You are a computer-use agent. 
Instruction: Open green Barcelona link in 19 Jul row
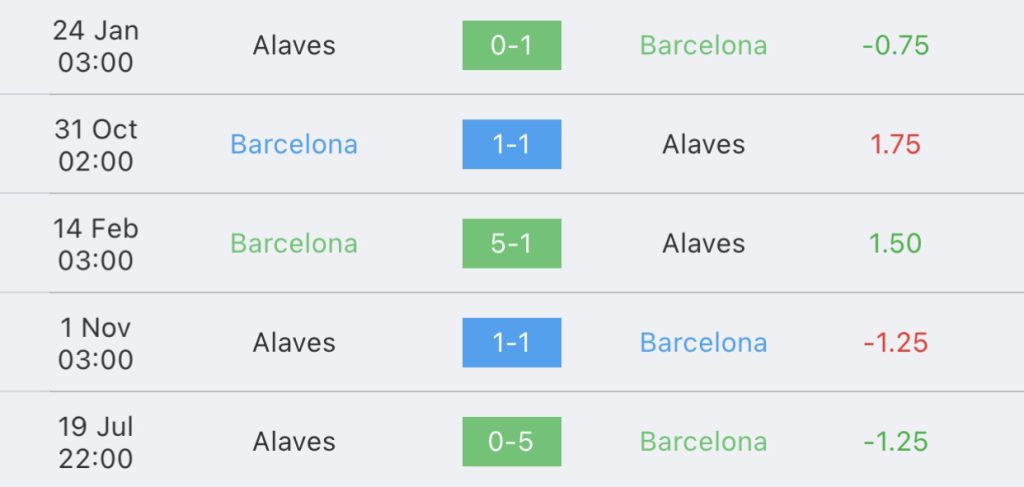[x=703, y=442]
